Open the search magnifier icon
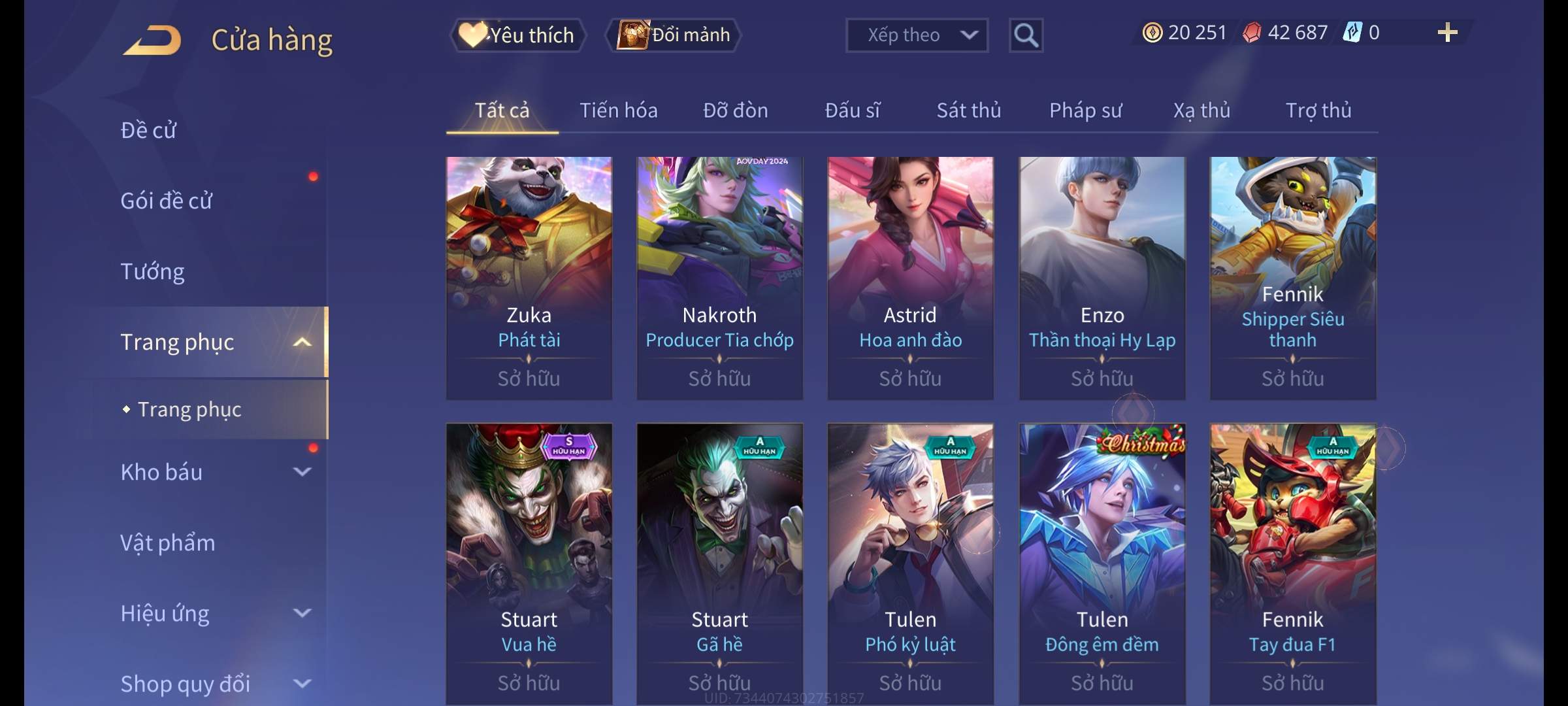Screen dimensions: 1568x706 point(1026,35)
